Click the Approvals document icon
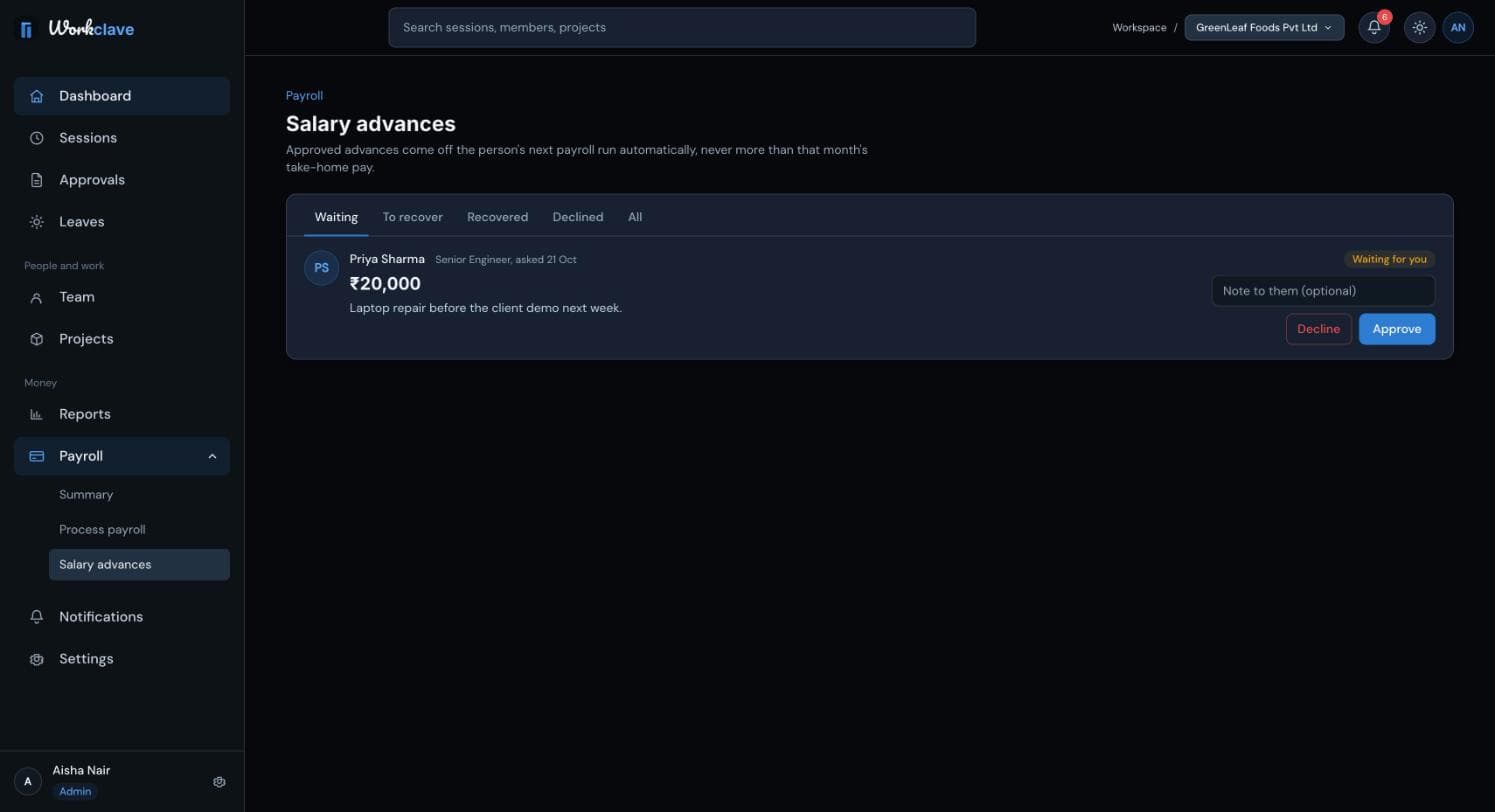This screenshot has width=1495, height=812. click(37, 180)
